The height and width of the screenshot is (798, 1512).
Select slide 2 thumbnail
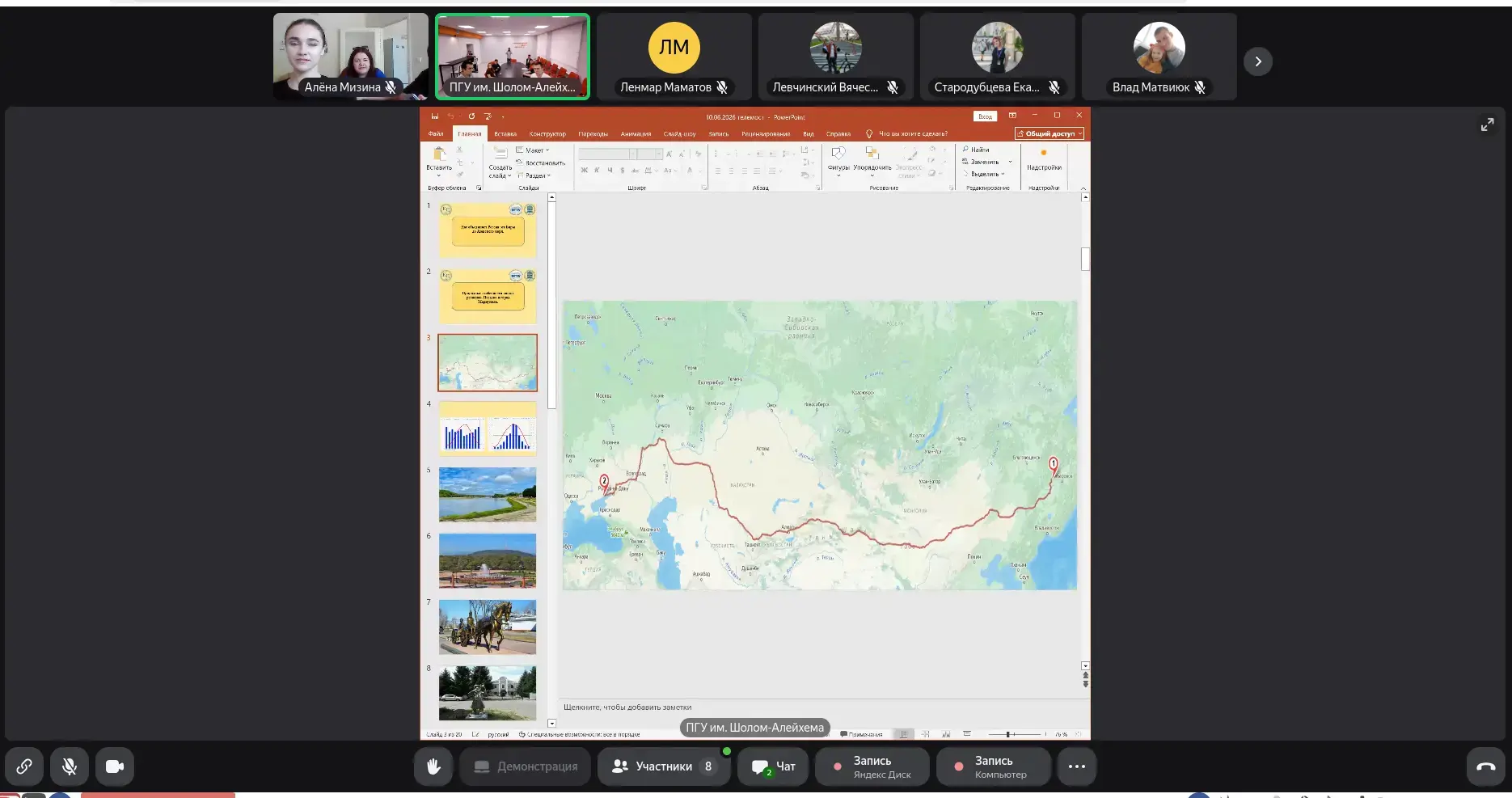pyautogui.click(x=488, y=297)
